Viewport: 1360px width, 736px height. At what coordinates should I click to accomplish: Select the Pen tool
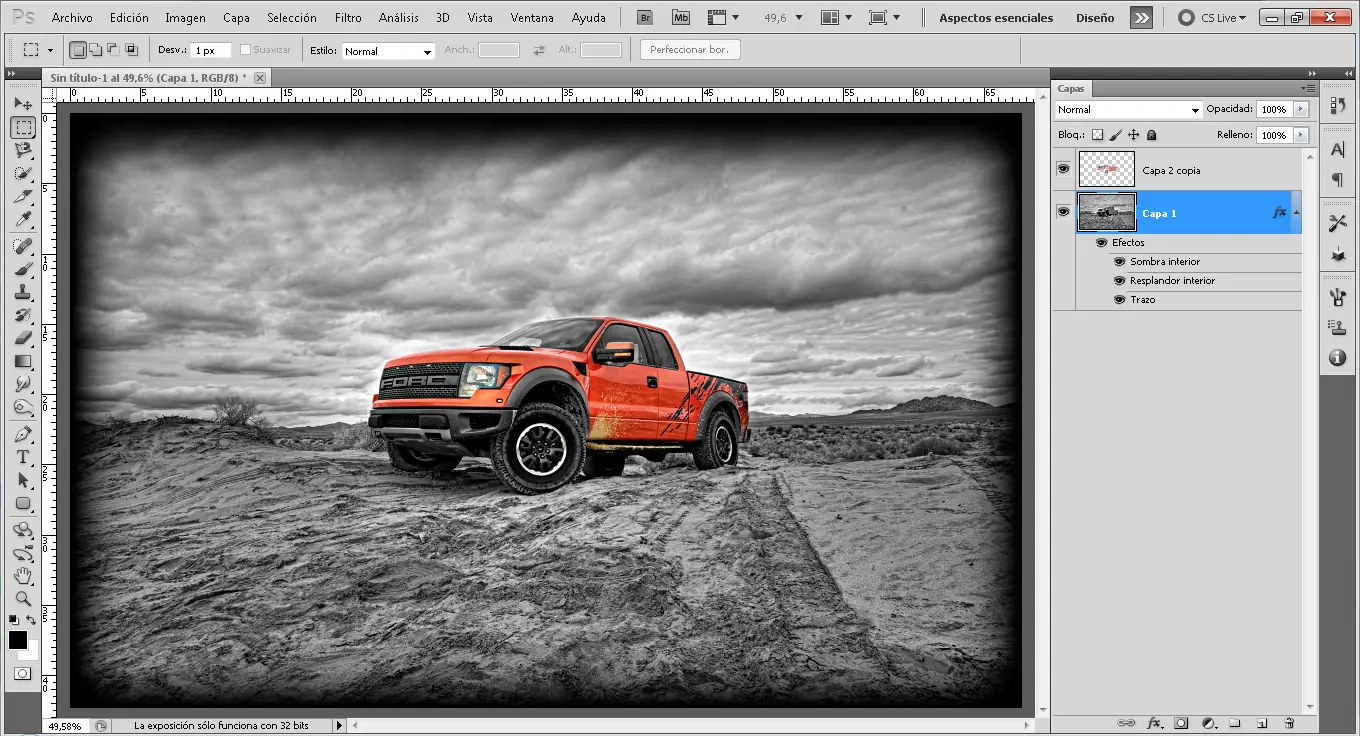23,434
